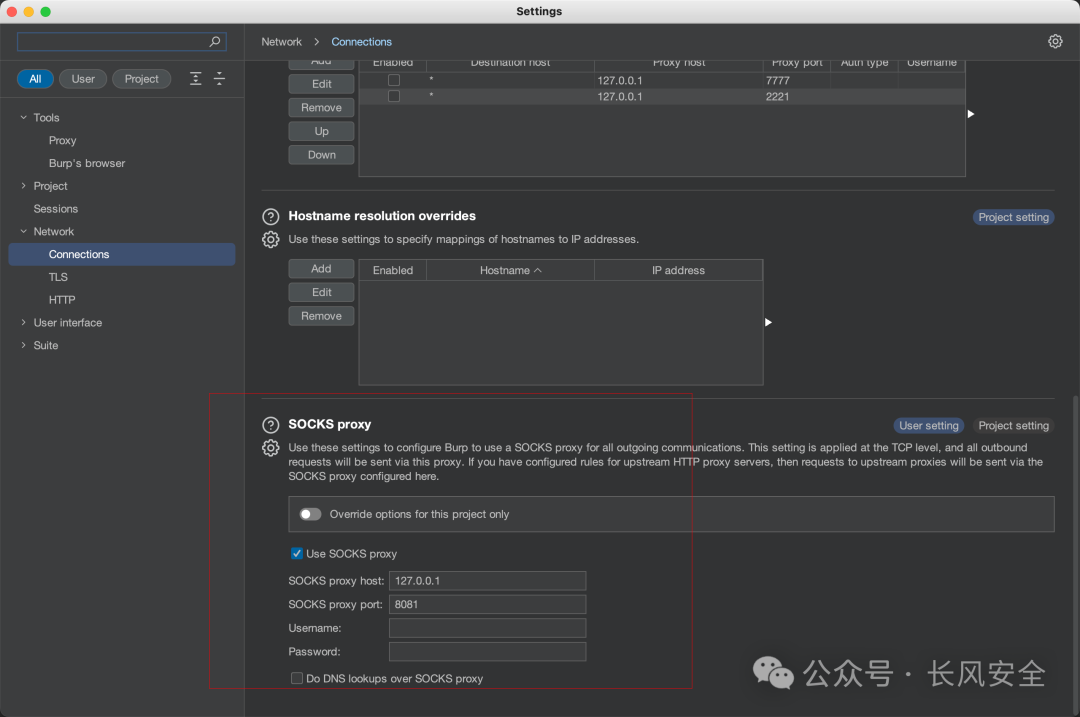
Task: Enable upstream proxy rule with port 2221
Action: 394,96
